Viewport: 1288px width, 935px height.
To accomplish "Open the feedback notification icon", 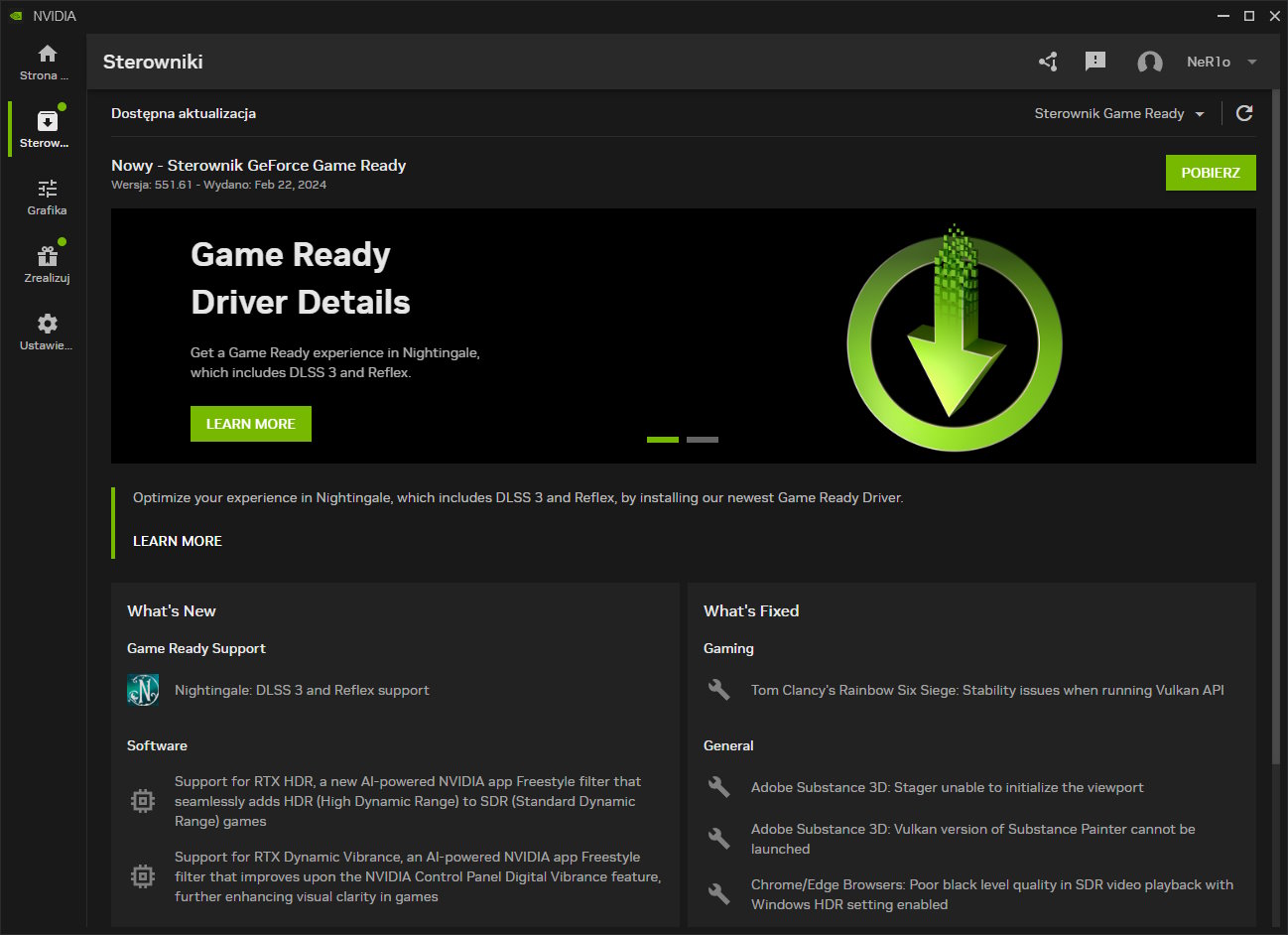I will 1095,62.
